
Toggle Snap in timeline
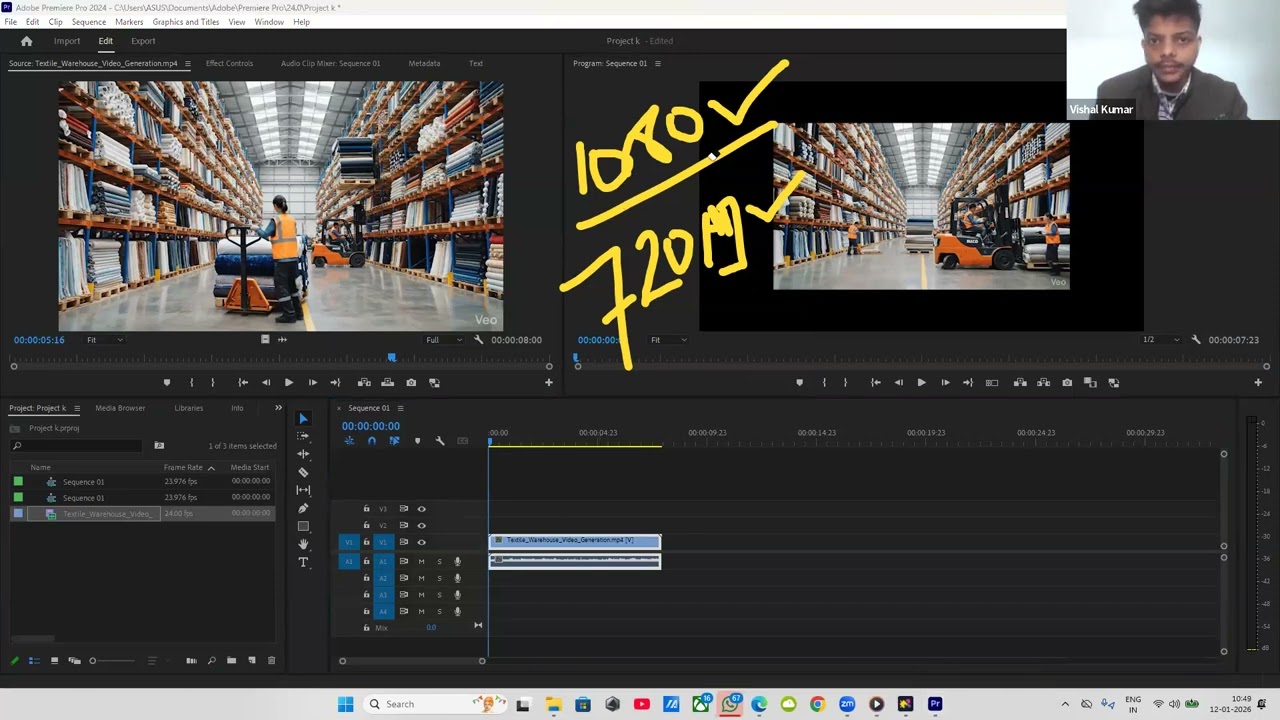[x=371, y=441]
